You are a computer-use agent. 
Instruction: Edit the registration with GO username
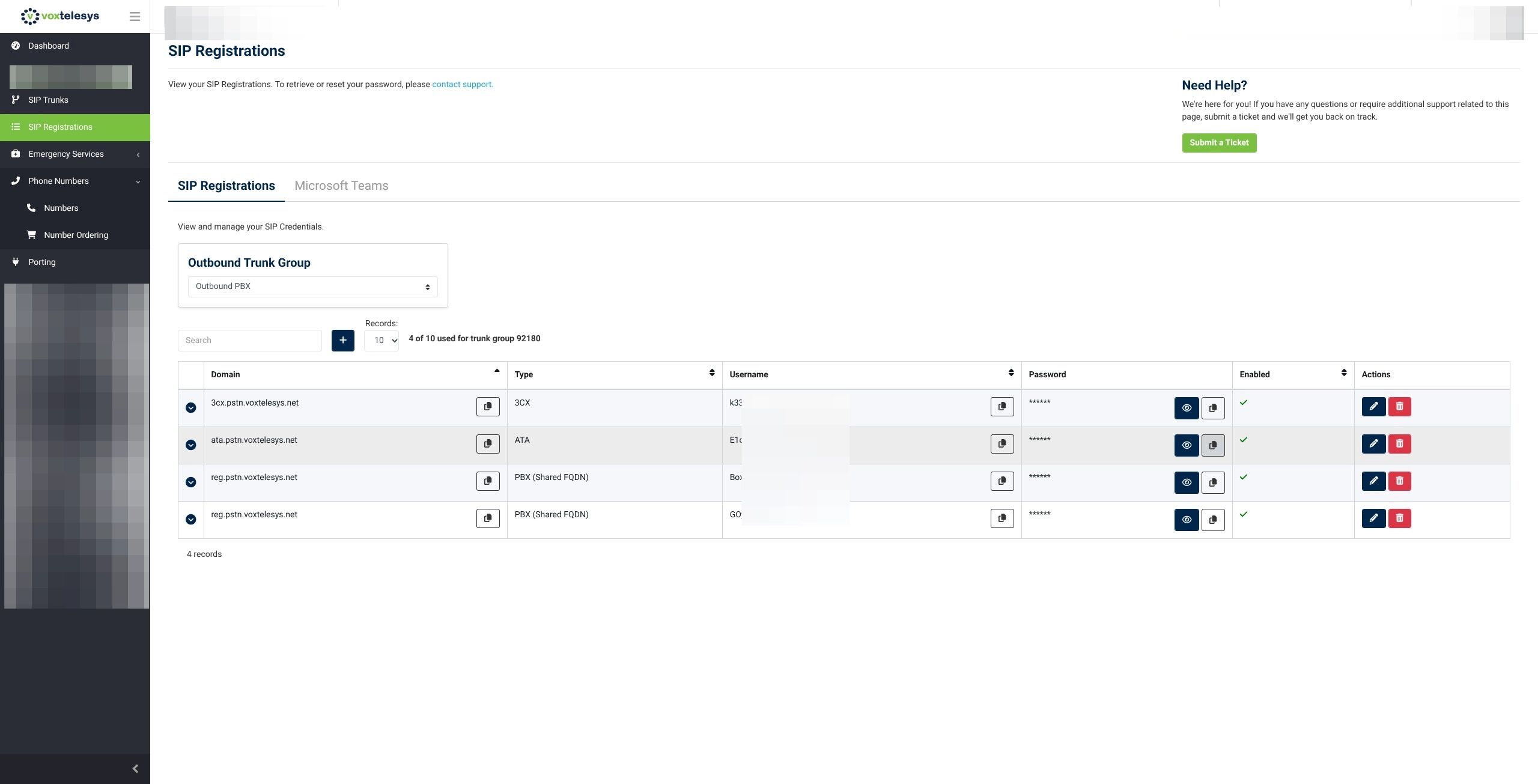1373,518
